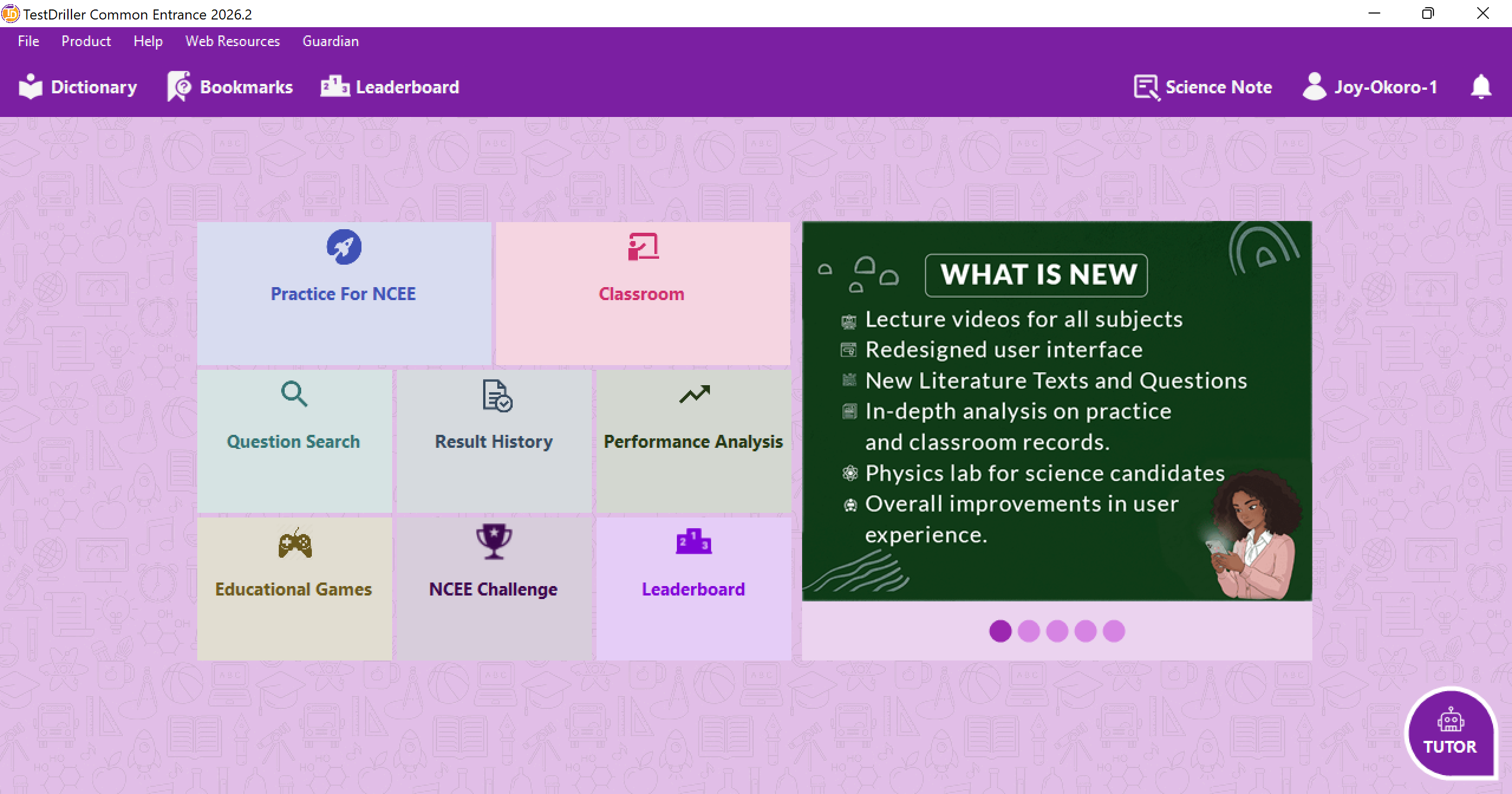Open the Science Note icon

click(x=1147, y=87)
